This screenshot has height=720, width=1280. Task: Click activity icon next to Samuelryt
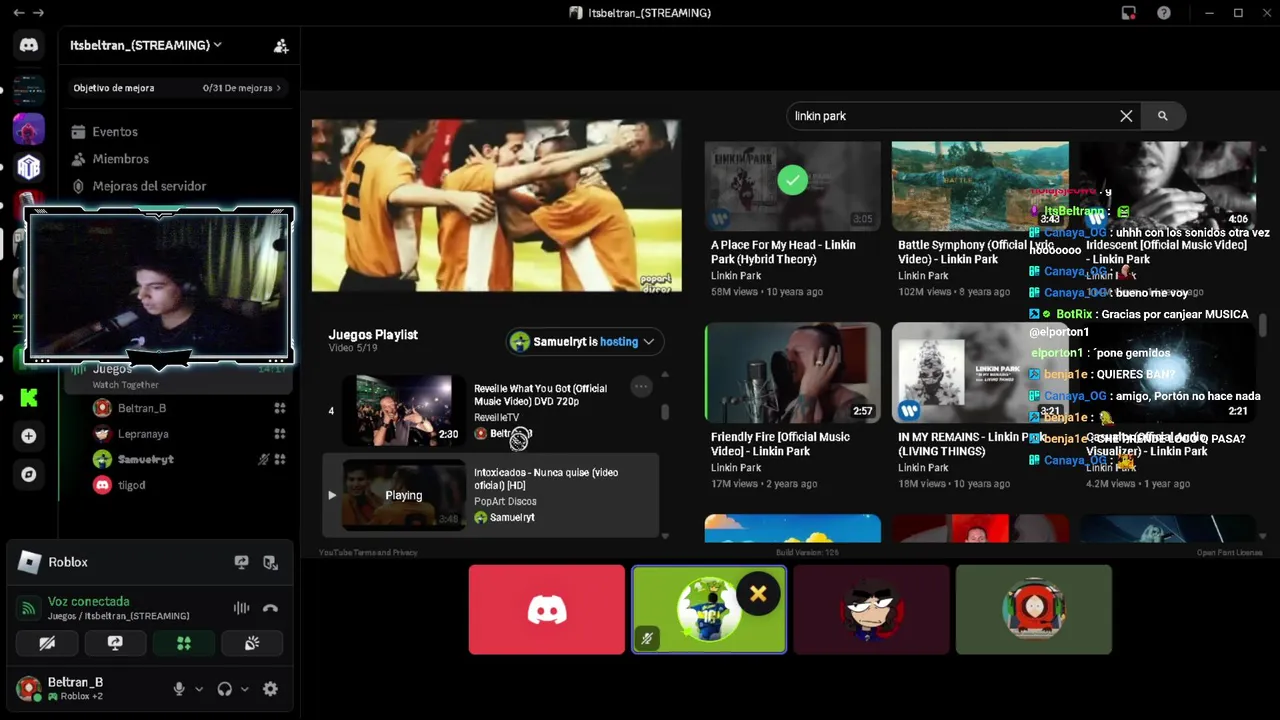point(280,460)
